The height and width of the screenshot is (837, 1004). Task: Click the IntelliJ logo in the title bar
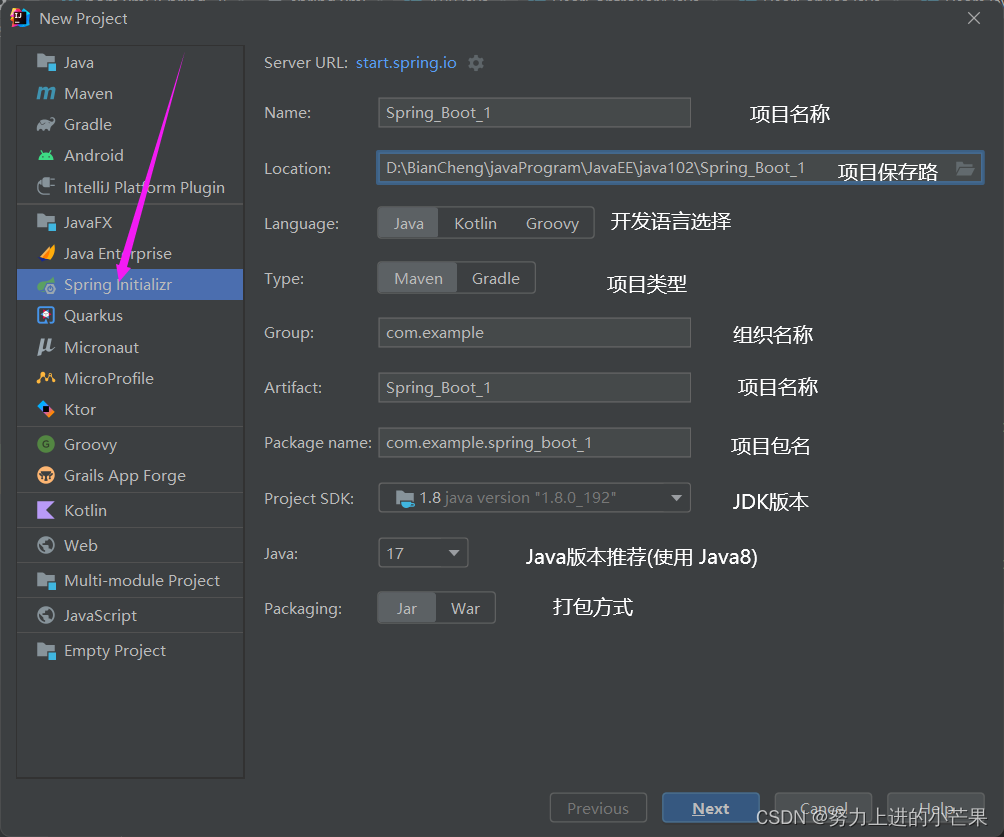[x=20, y=18]
